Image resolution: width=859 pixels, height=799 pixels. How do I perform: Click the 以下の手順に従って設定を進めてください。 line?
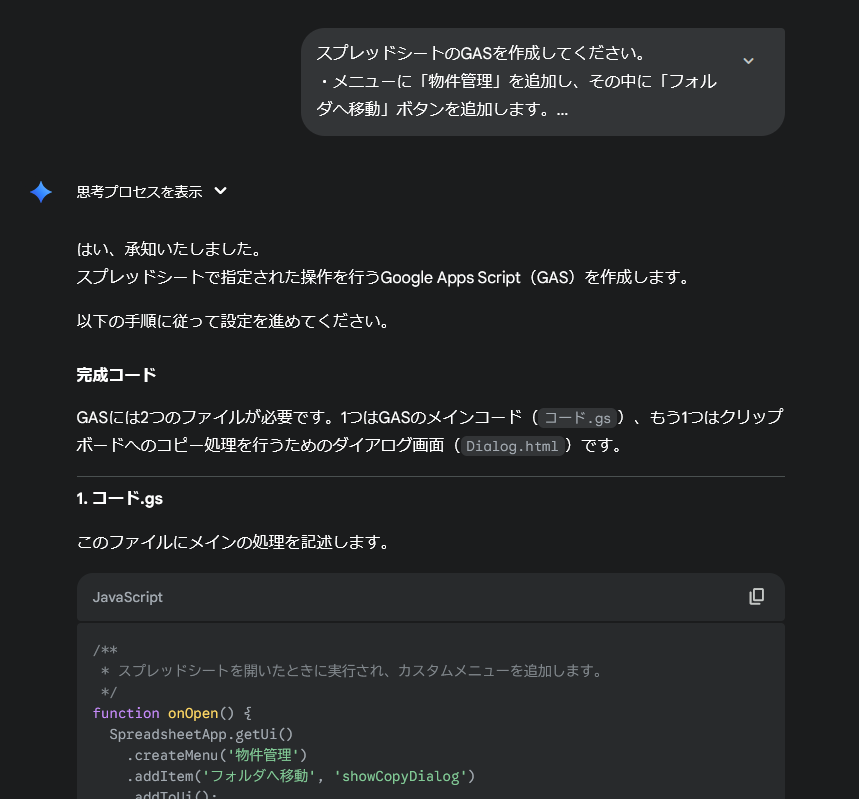coord(234,321)
